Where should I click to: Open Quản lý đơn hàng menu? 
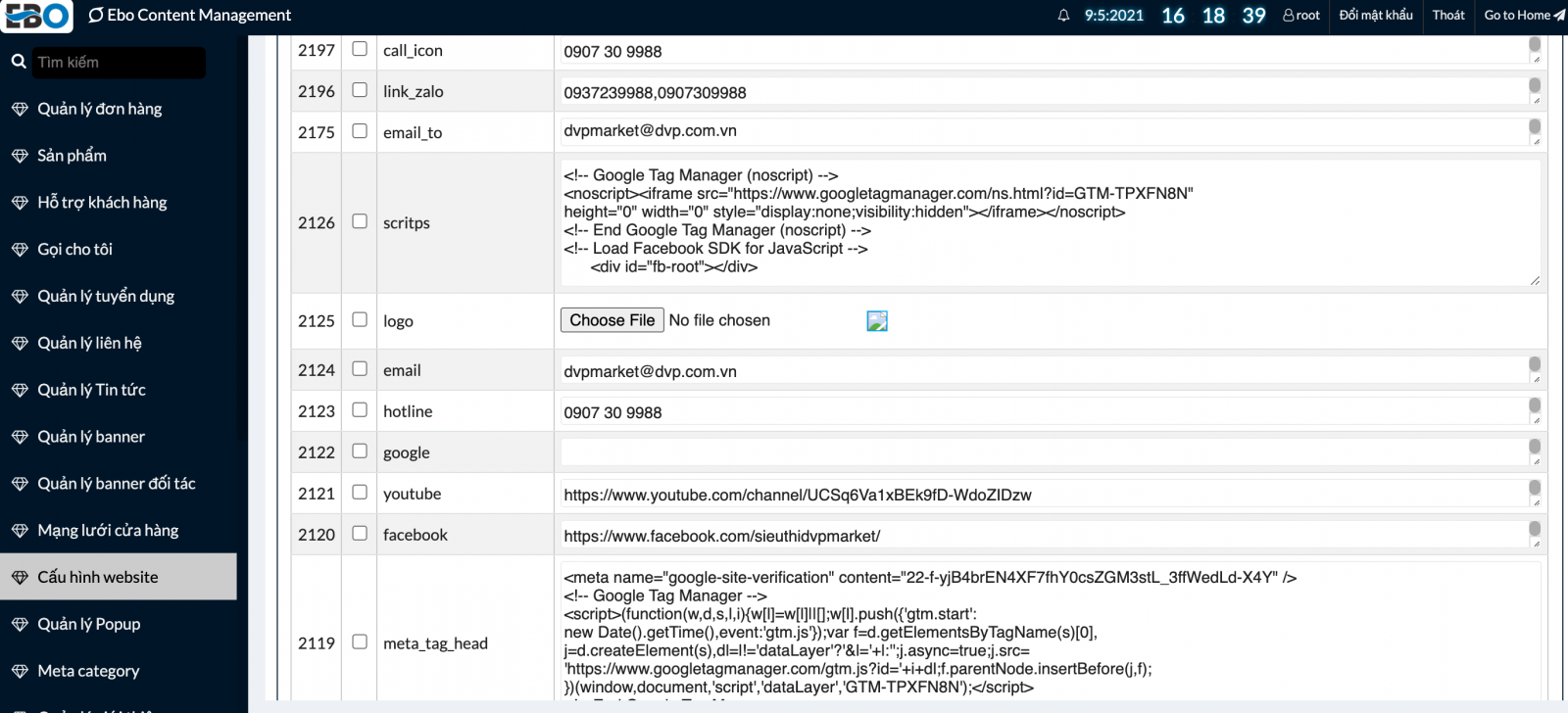click(x=100, y=109)
